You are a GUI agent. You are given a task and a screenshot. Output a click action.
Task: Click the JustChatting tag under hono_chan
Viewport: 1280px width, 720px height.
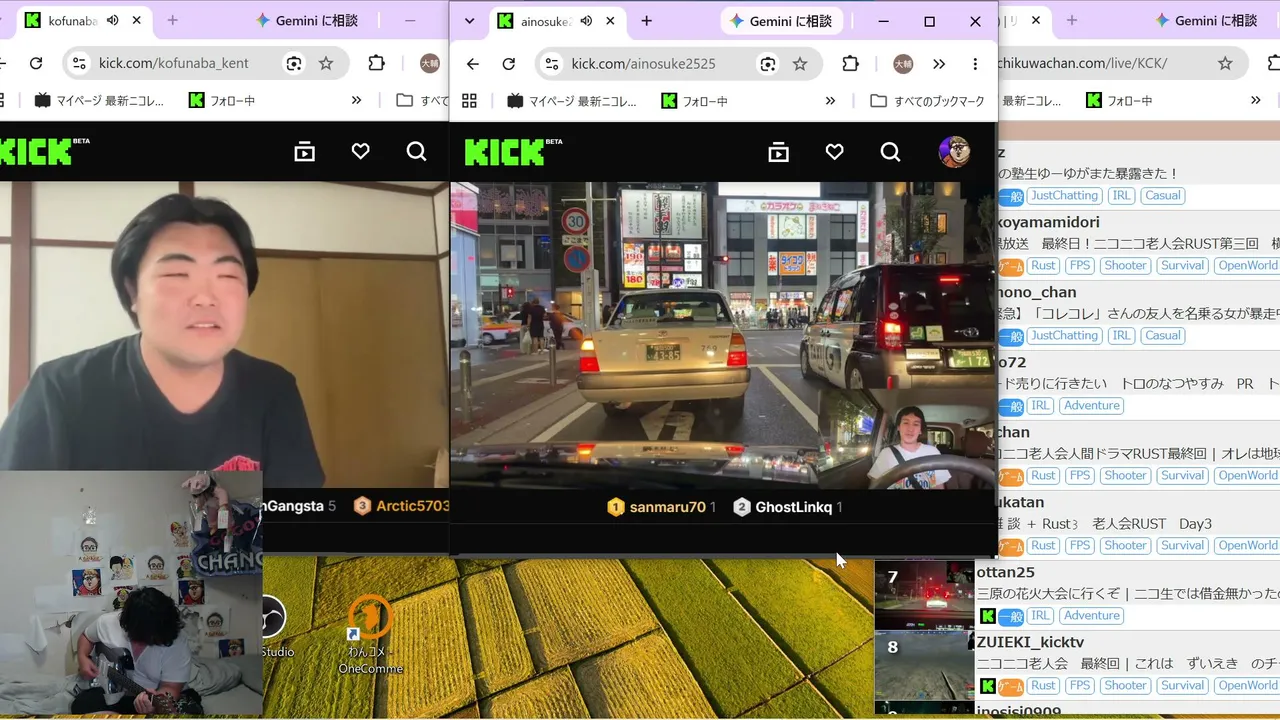pyautogui.click(x=1065, y=336)
